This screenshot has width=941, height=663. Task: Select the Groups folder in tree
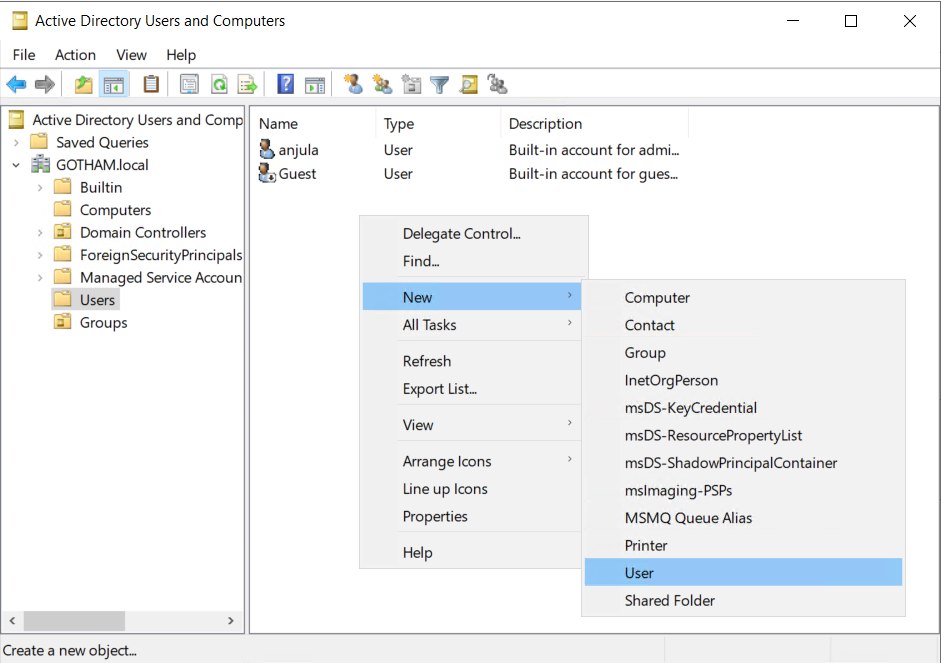point(103,323)
